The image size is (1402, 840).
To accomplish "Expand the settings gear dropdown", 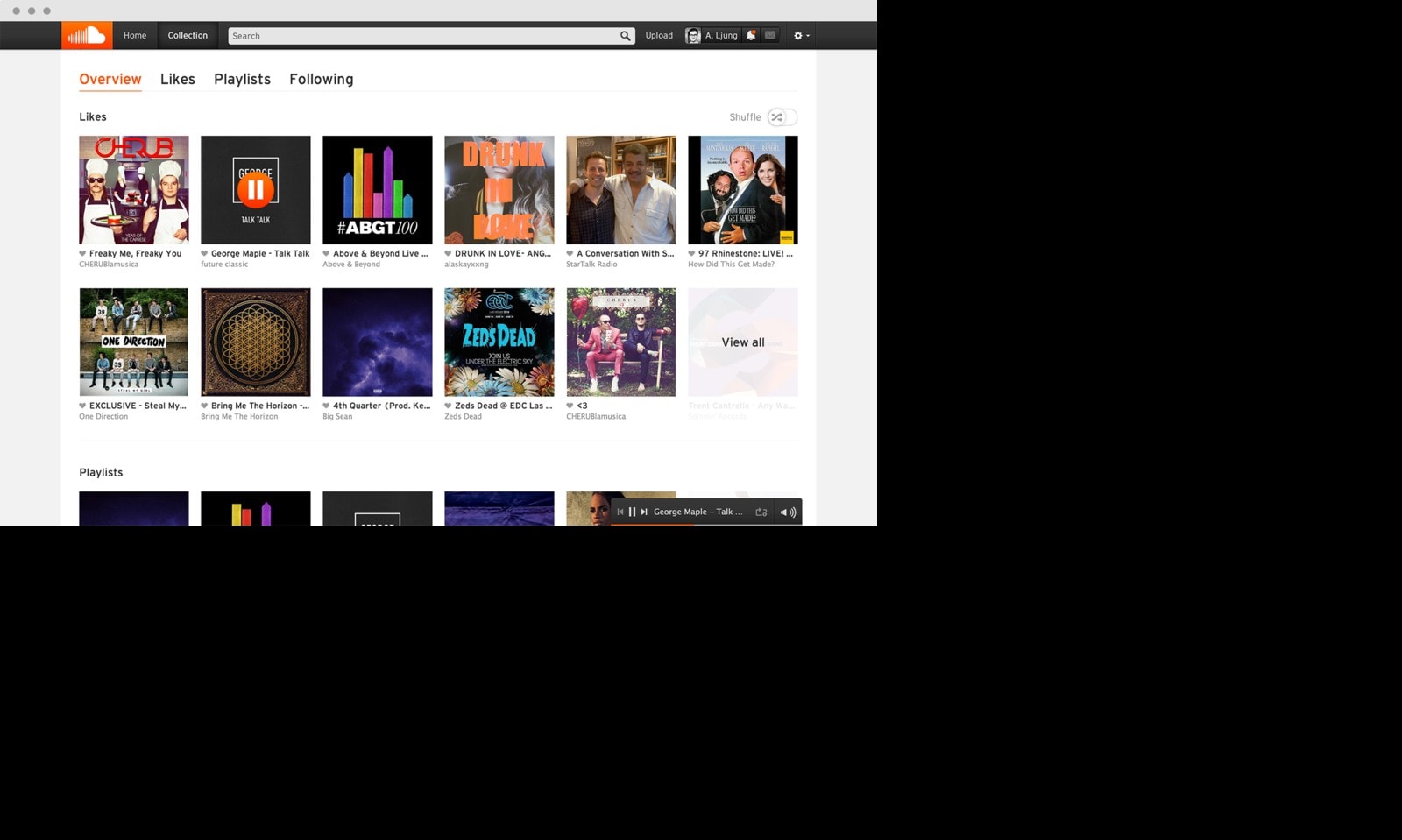I will point(802,36).
